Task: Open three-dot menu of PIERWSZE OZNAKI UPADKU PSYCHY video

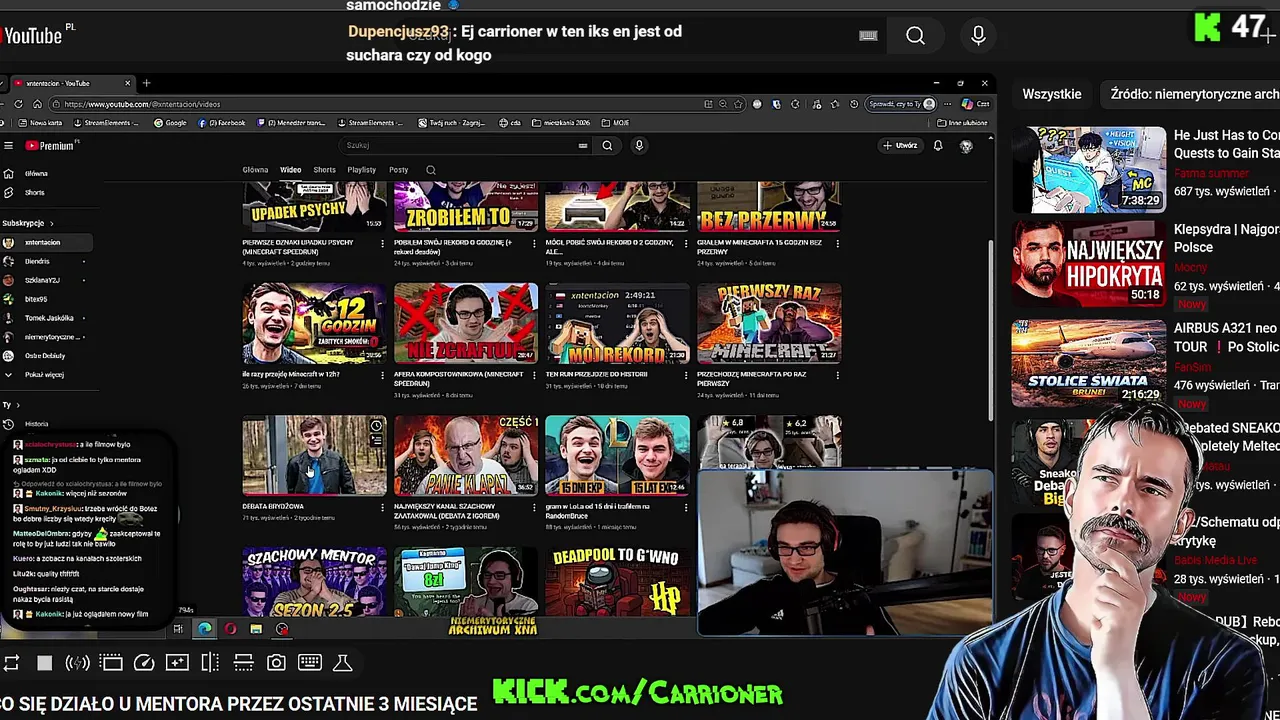Action: (x=382, y=243)
